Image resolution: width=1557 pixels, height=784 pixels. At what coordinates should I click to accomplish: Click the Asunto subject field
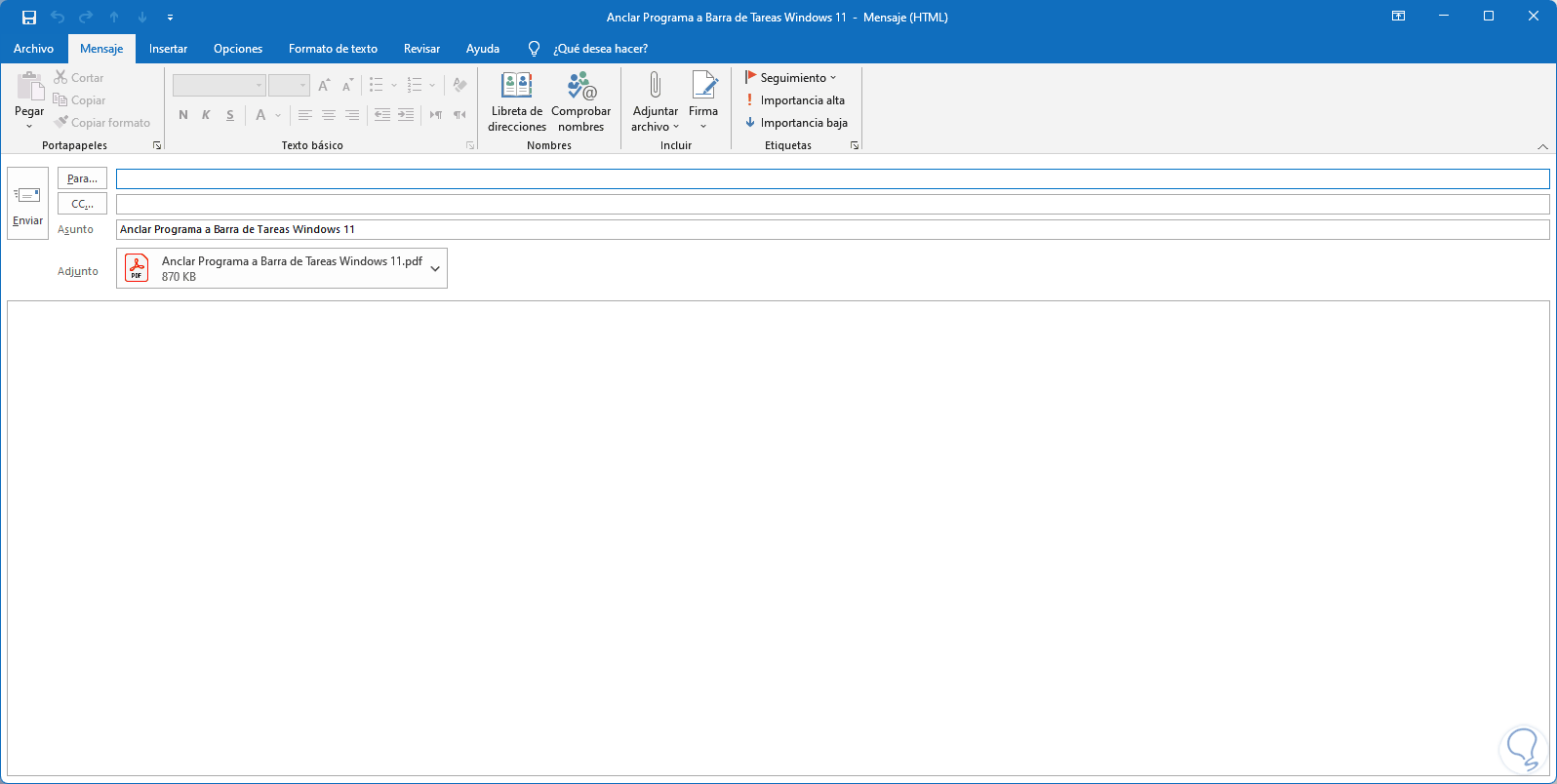832,229
